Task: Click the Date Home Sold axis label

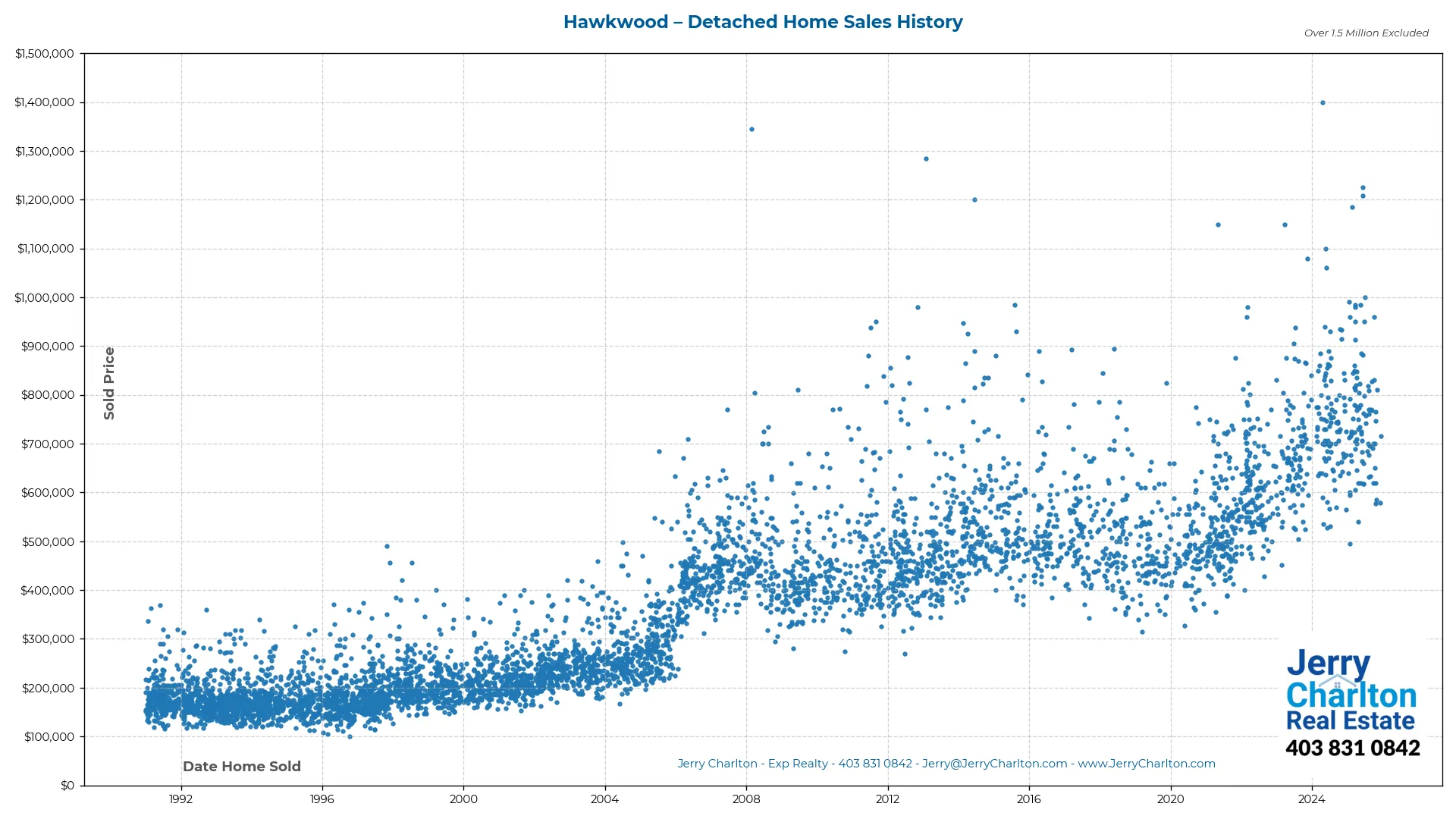Action: point(241,766)
